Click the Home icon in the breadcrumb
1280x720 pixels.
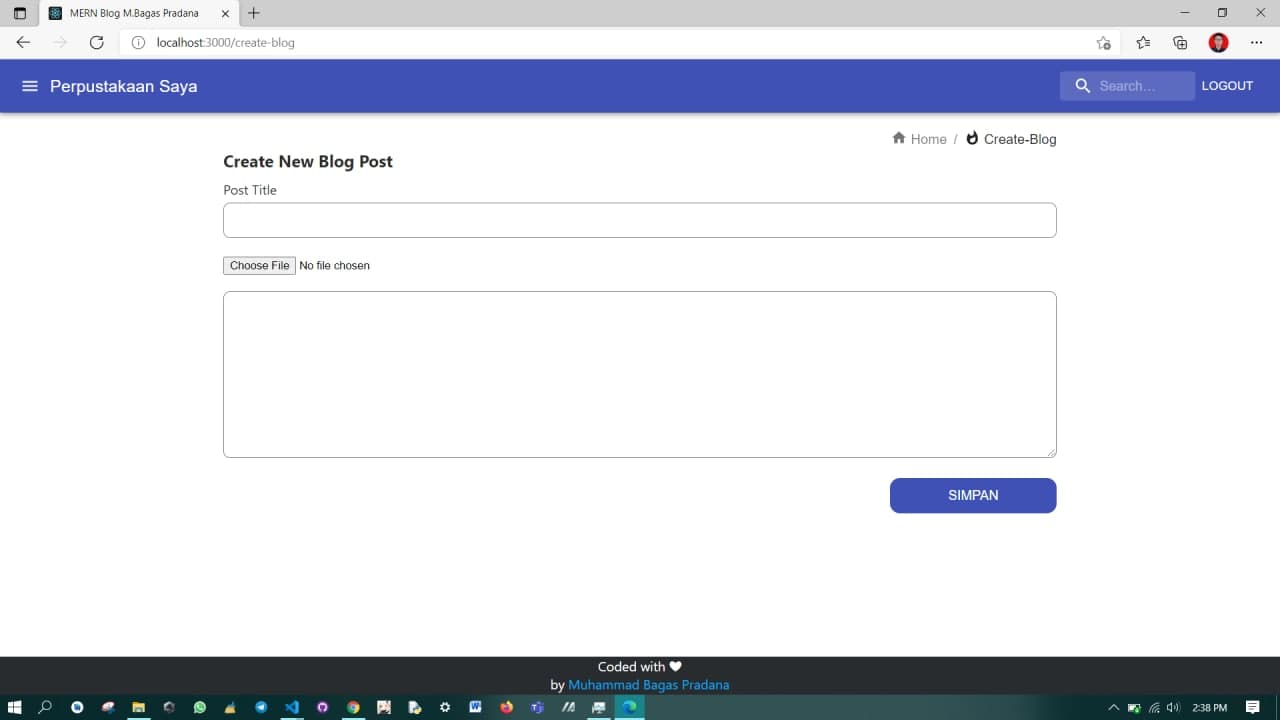pos(899,138)
